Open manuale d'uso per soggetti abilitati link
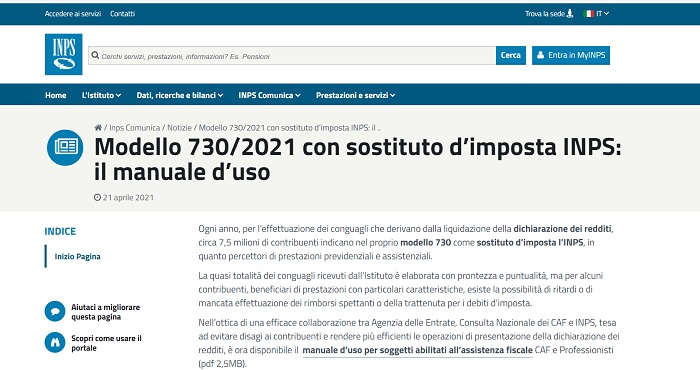Image resolution: width=700 pixels, height=370 pixels. 417,350
